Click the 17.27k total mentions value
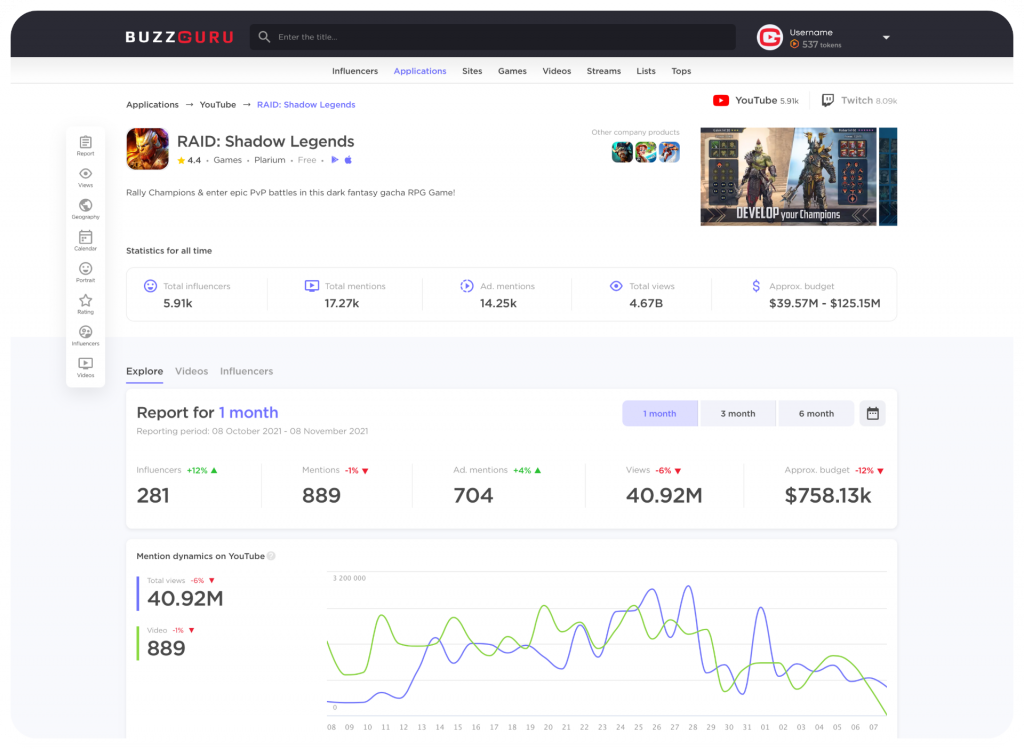The image size is (1024, 749). tap(342, 304)
